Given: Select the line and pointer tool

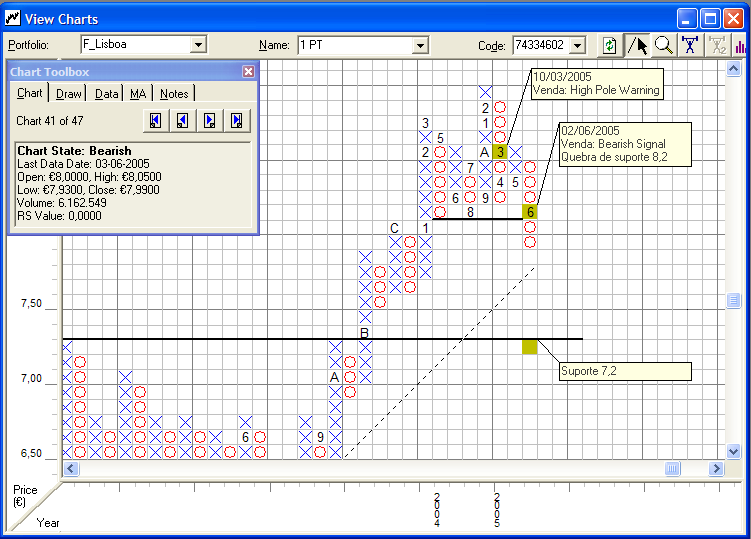Looking at the screenshot, I should click(636, 45).
